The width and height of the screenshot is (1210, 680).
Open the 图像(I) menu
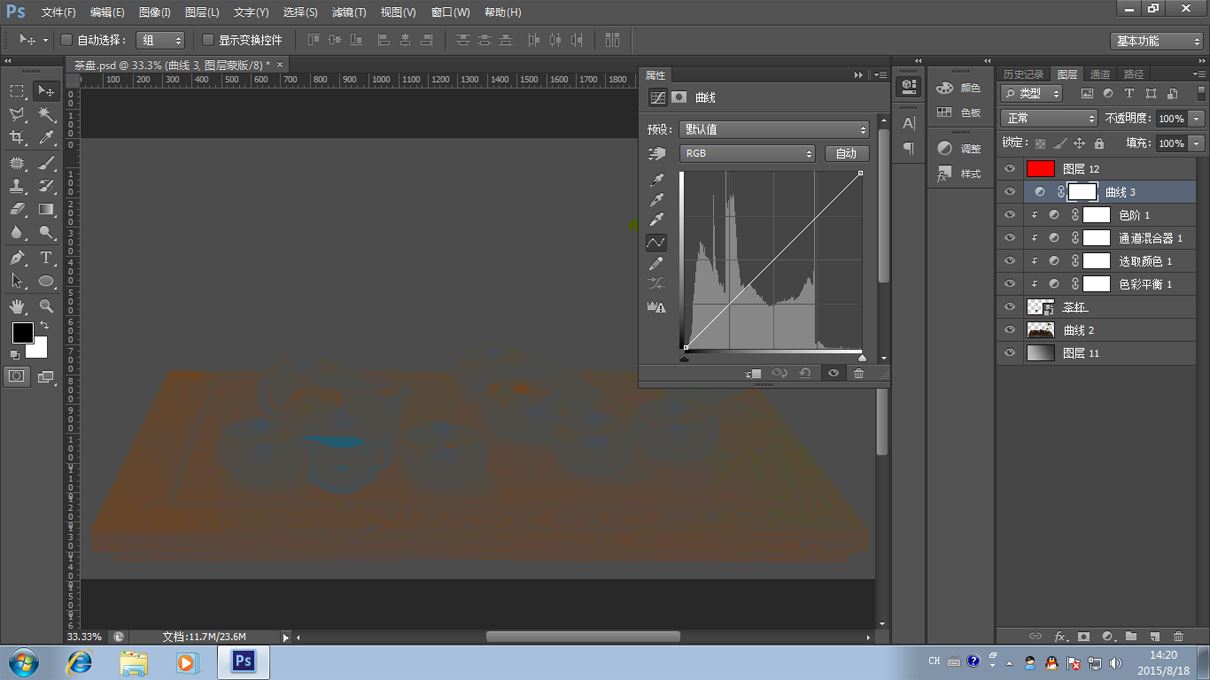coord(154,12)
